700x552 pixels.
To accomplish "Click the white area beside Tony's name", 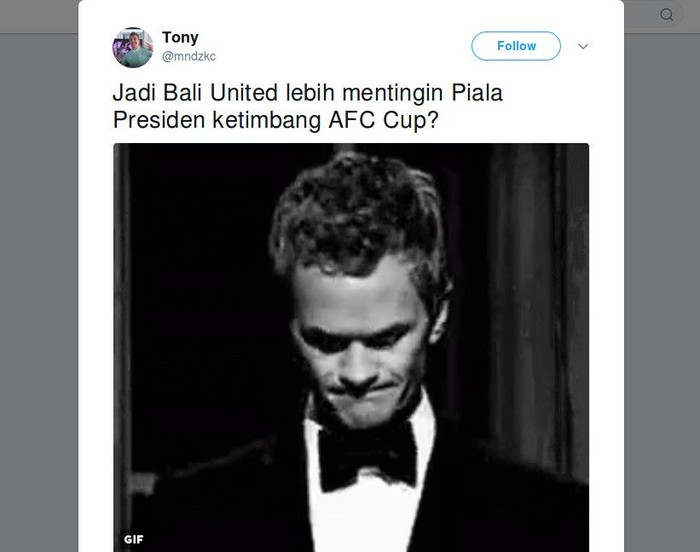I will click(335, 46).
